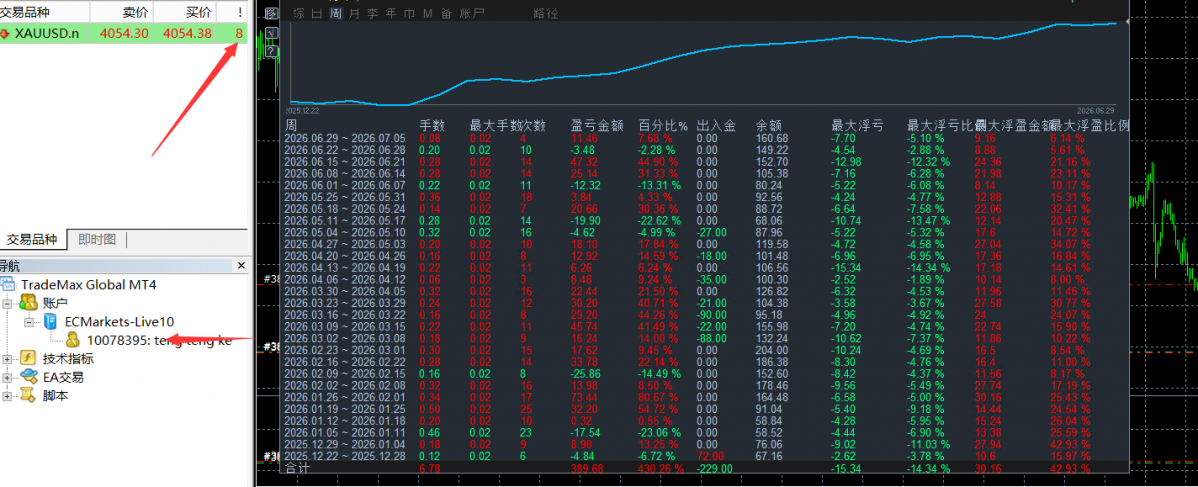Switch to the 即时图 tab
This screenshot has width=1198, height=487.
coord(97,239)
